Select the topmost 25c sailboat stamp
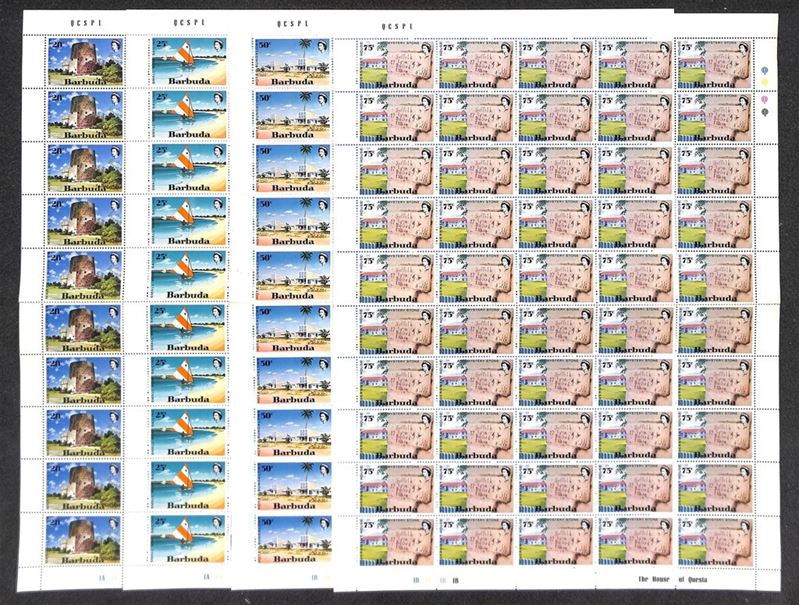This screenshot has width=799, height=605. tap(189, 61)
